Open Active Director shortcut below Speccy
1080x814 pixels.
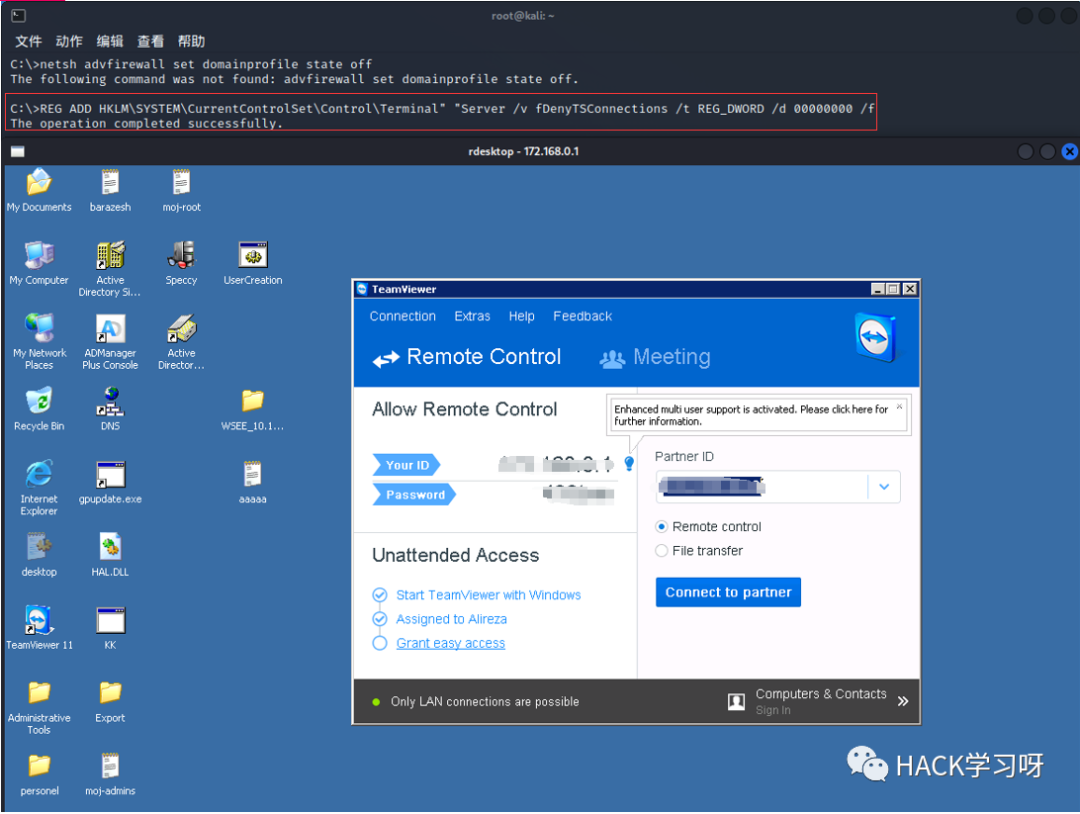coord(182,328)
